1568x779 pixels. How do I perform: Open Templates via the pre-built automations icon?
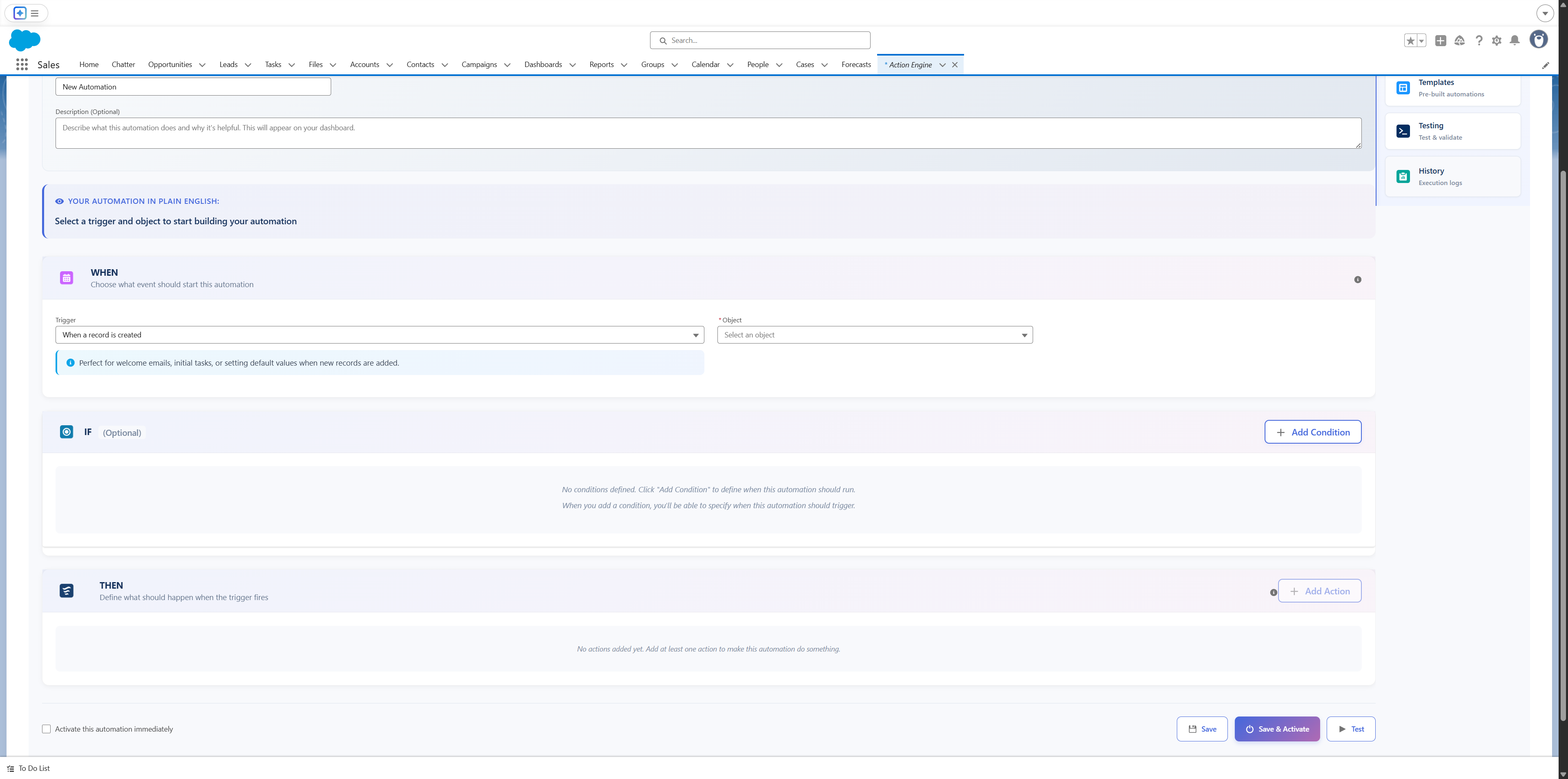click(x=1403, y=88)
